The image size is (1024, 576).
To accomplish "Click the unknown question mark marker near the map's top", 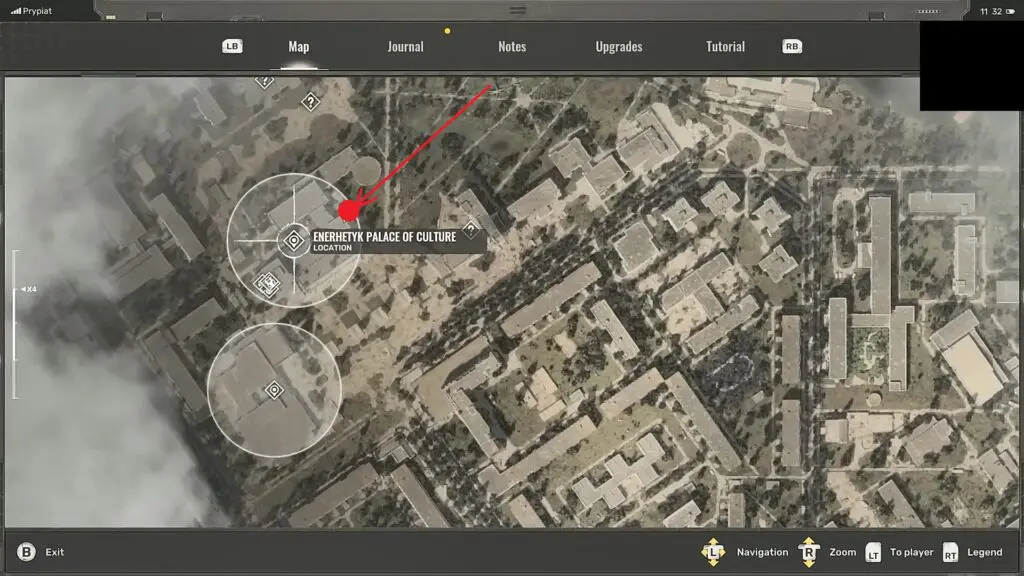I will tap(310, 101).
